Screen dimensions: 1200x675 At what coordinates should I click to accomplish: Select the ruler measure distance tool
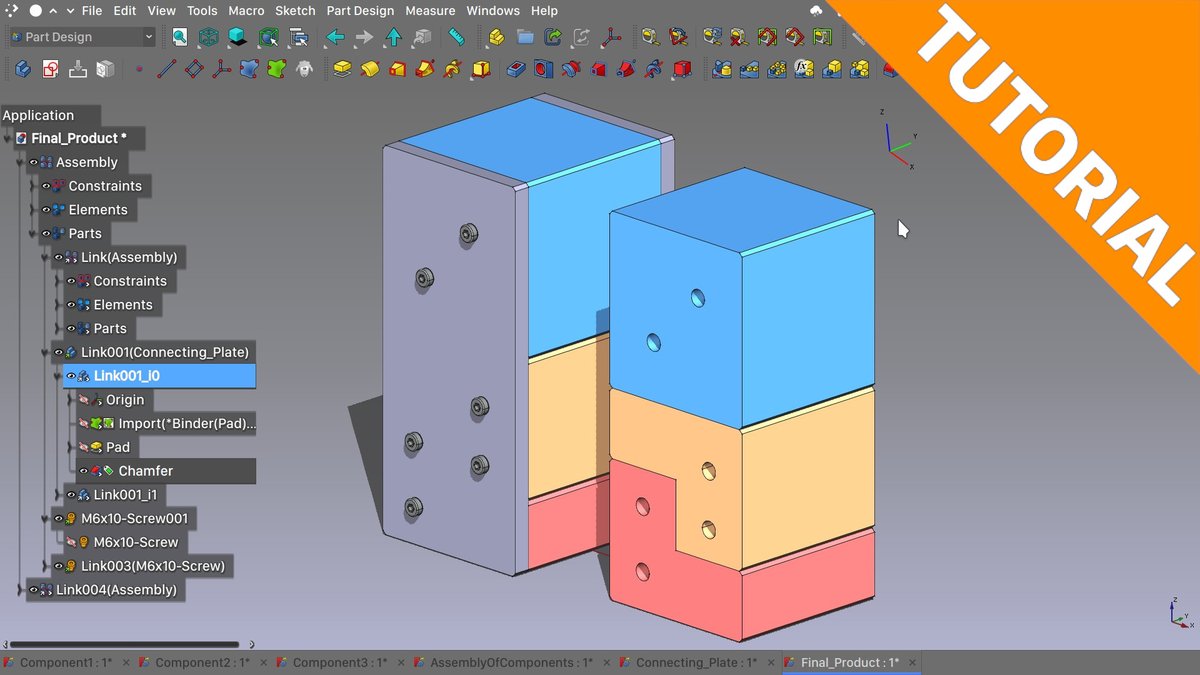[x=457, y=37]
